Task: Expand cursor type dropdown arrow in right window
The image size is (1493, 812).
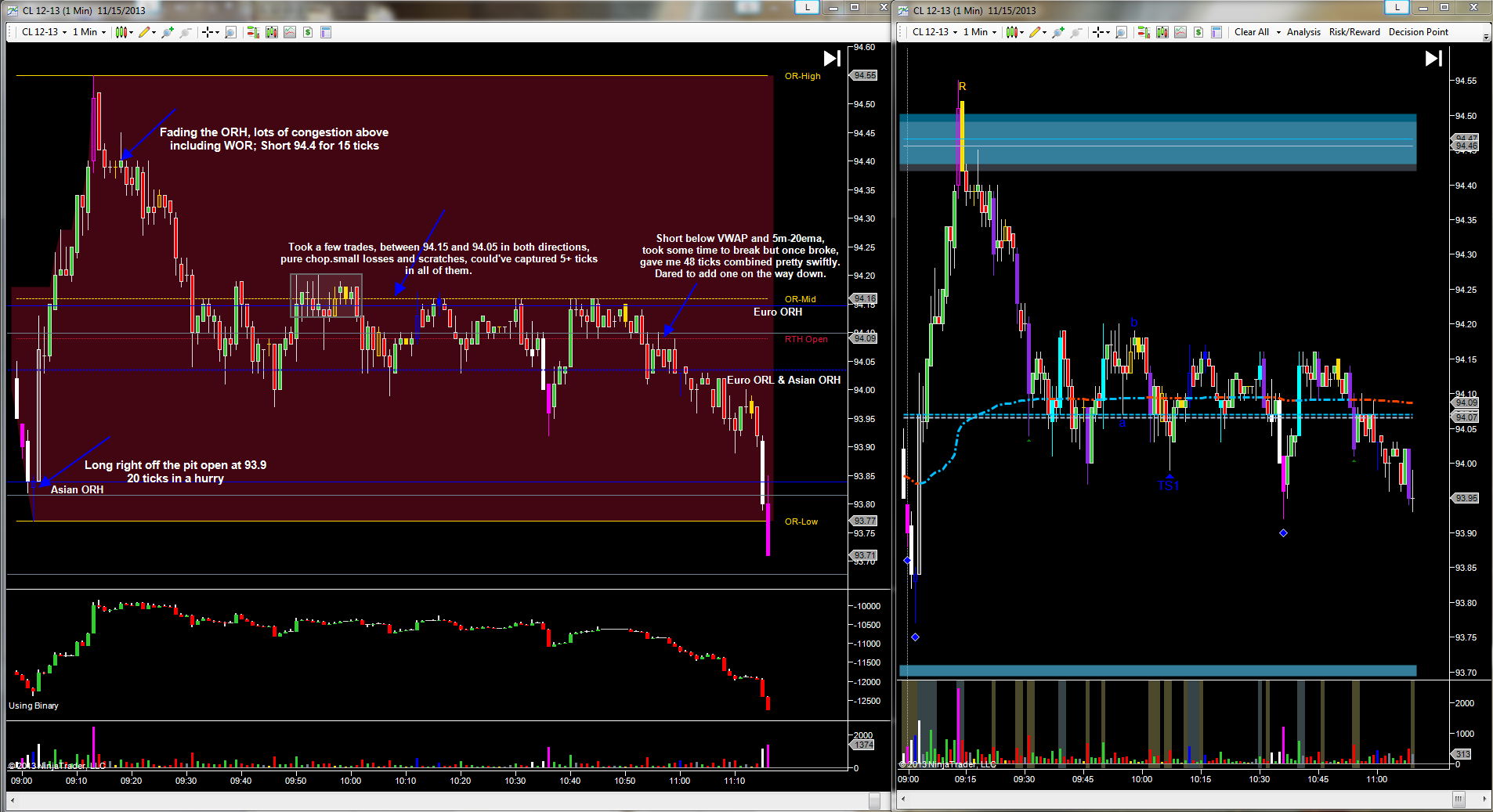Action: click(x=1108, y=32)
